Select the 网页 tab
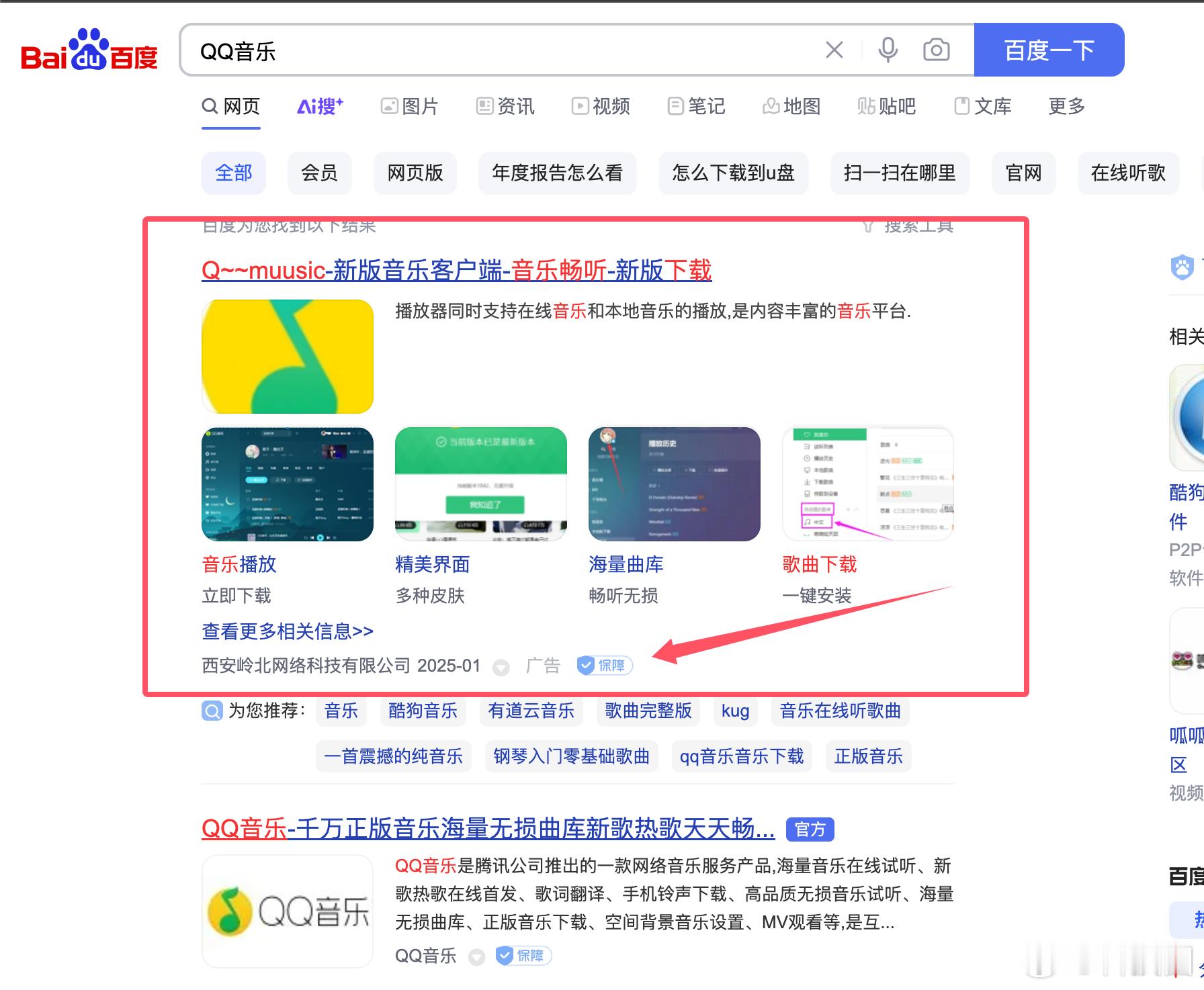Viewport: 1204px width, 990px height. click(x=231, y=106)
